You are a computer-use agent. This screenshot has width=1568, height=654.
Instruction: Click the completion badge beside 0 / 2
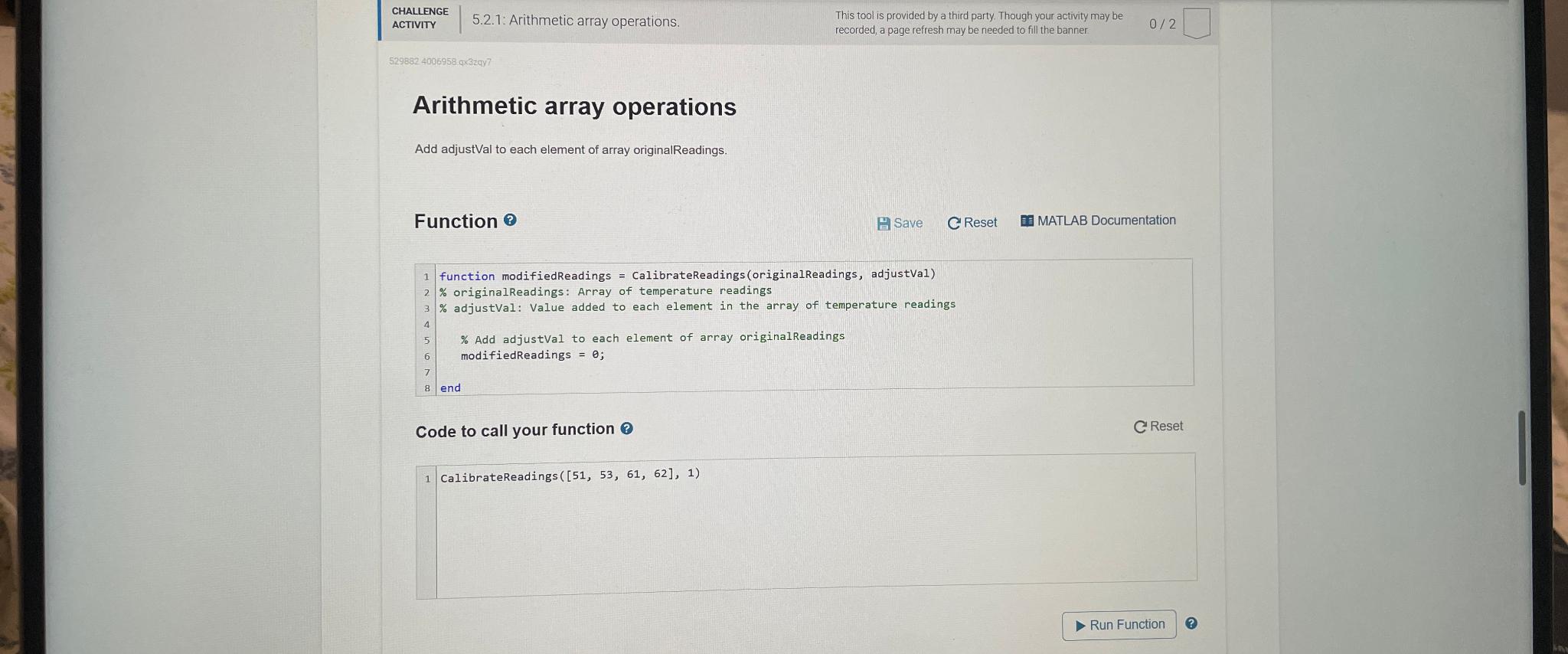1197,23
